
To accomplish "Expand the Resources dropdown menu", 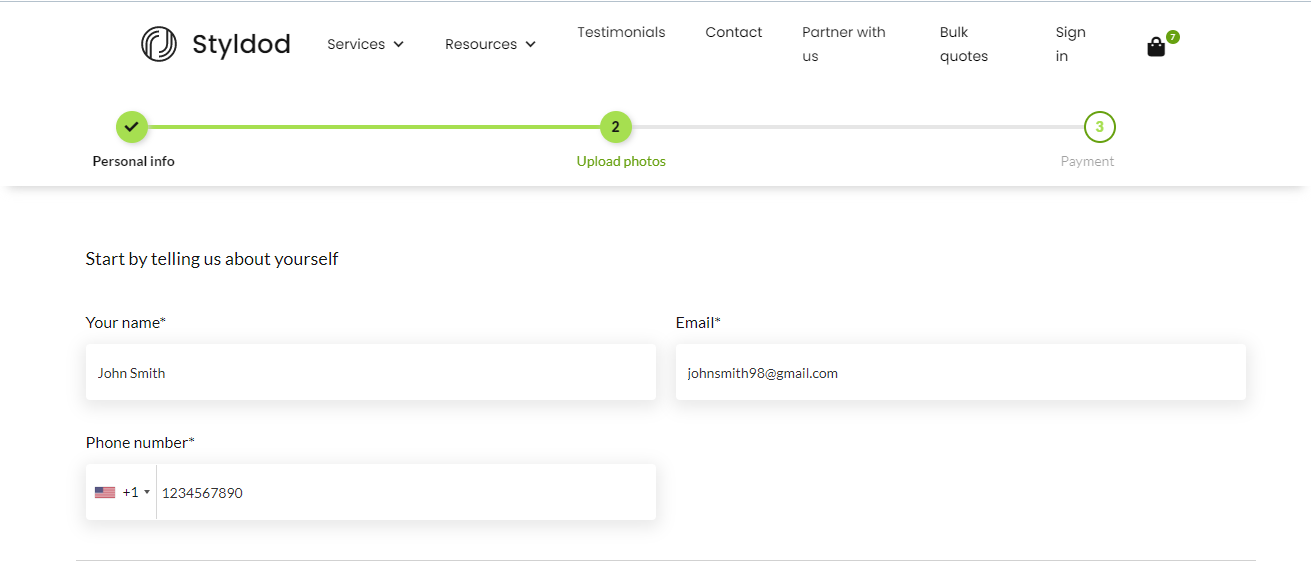I will point(490,44).
